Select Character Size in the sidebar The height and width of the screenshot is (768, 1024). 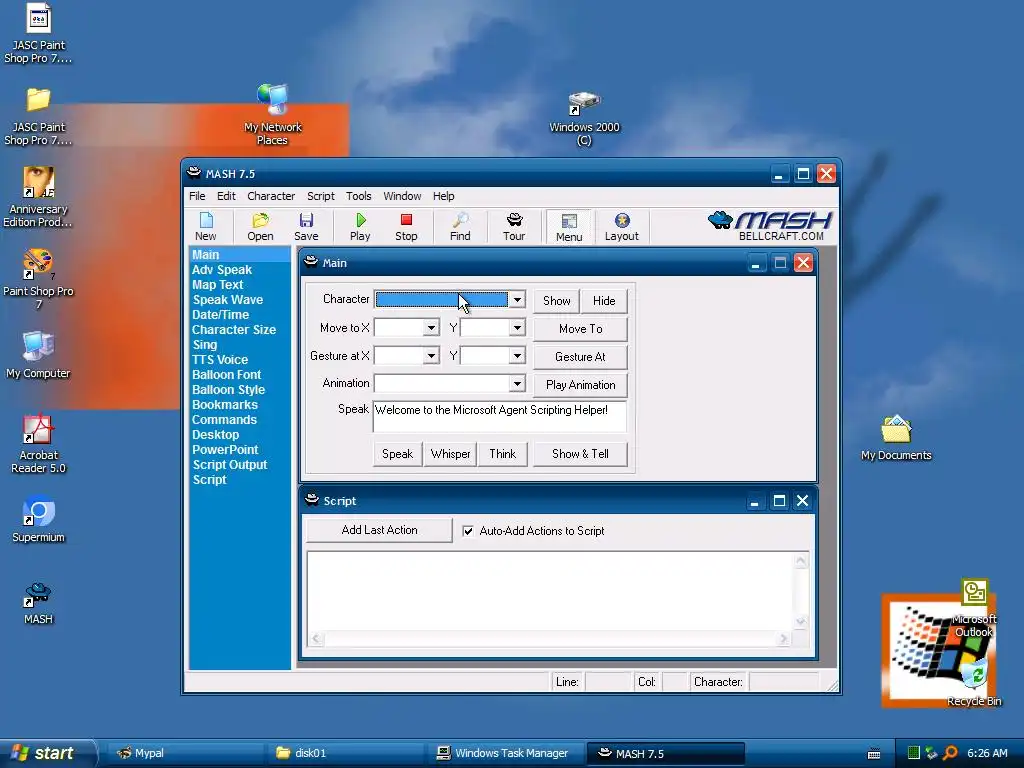234,330
